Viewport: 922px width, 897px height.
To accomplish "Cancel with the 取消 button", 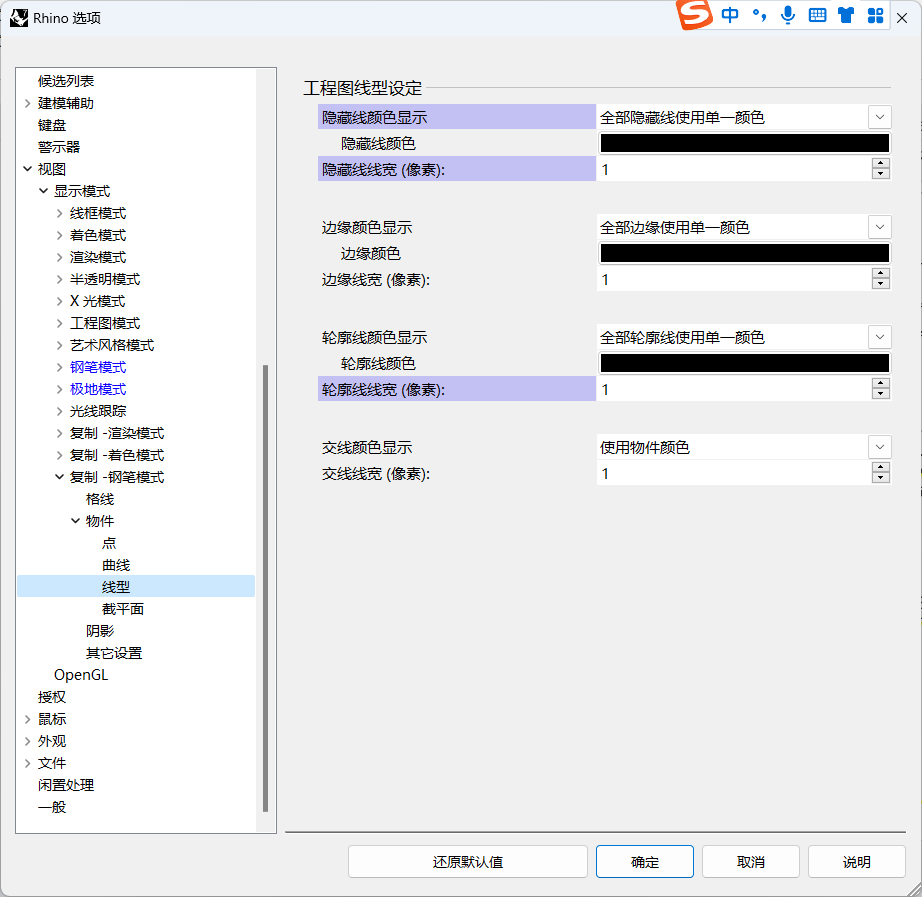I will coord(751,862).
